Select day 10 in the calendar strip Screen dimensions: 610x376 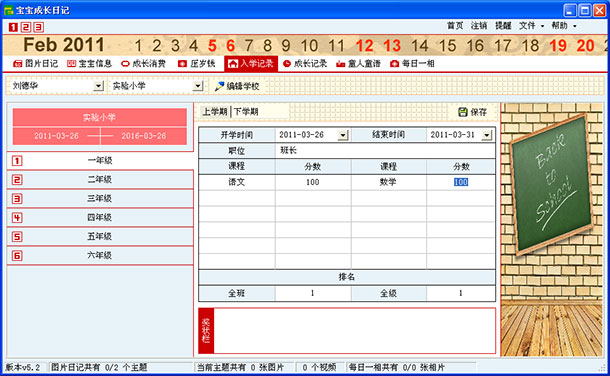click(309, 46)
